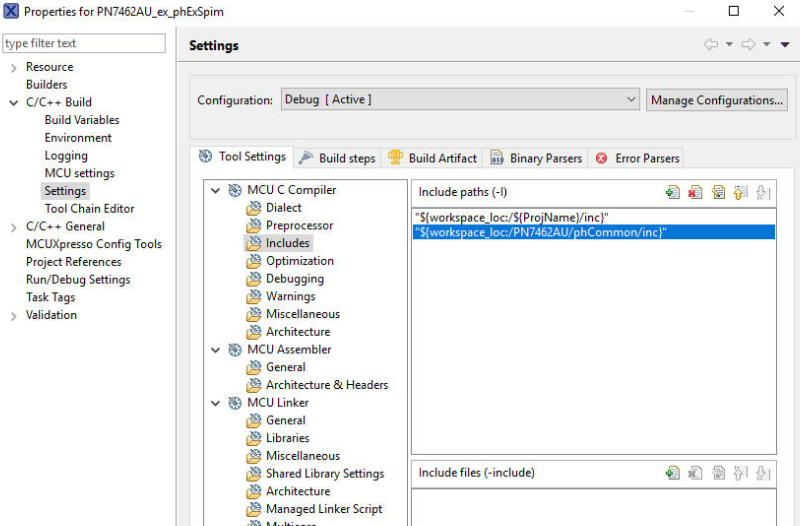The width and height of the screenshot is (800, 526).
Task: Open Architecture & Headers settings
Action: (x=327, y=385)
